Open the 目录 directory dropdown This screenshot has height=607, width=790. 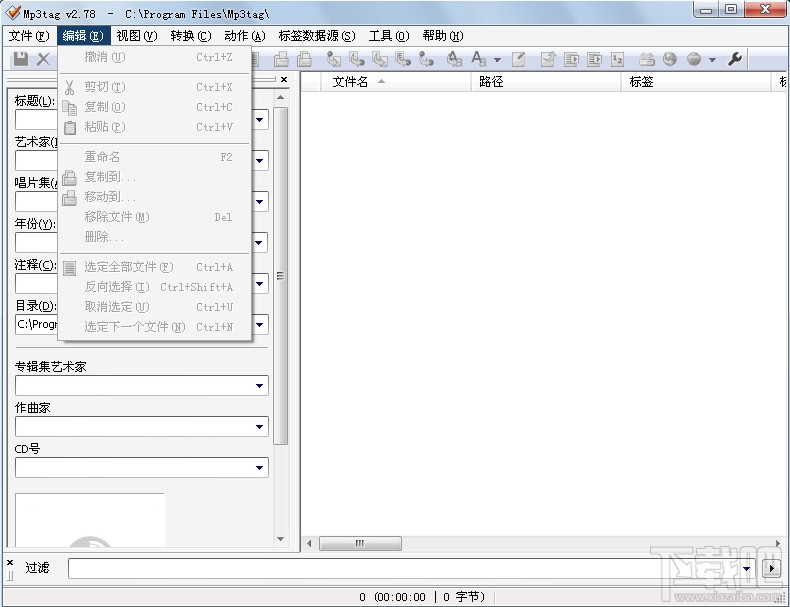[x=259, y=325]
